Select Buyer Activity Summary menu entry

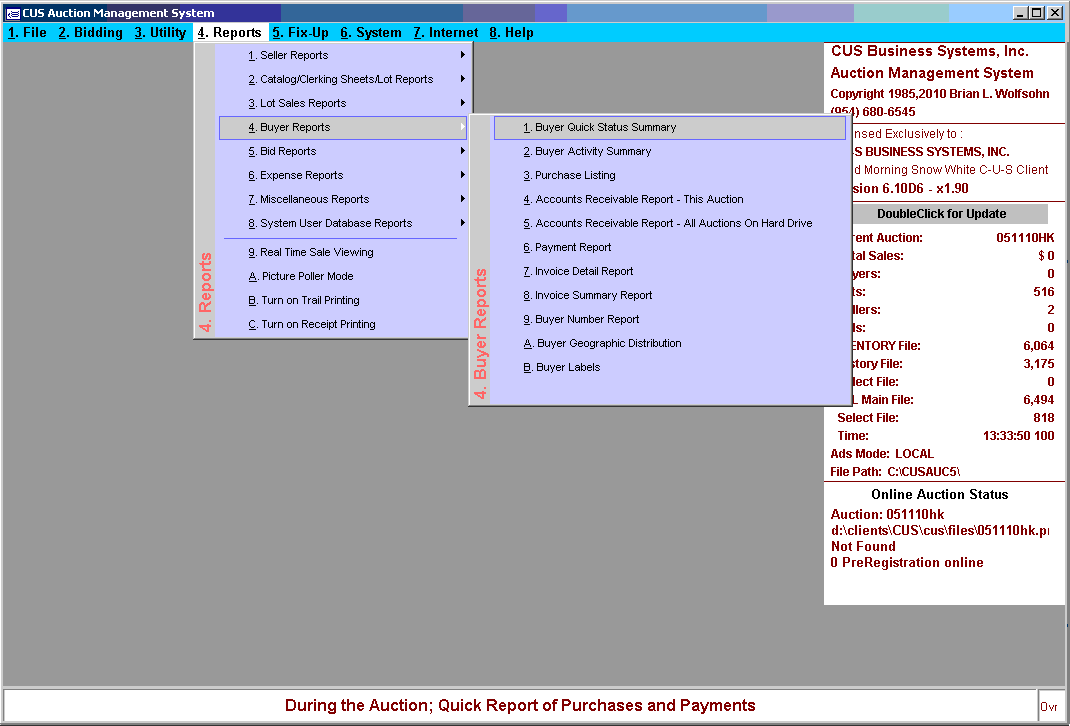(593, 152)
